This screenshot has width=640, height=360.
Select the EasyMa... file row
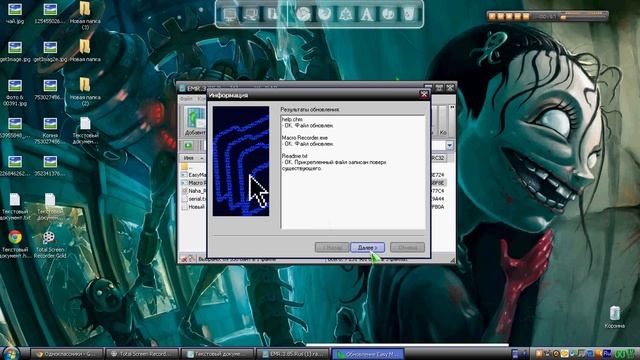193,175
